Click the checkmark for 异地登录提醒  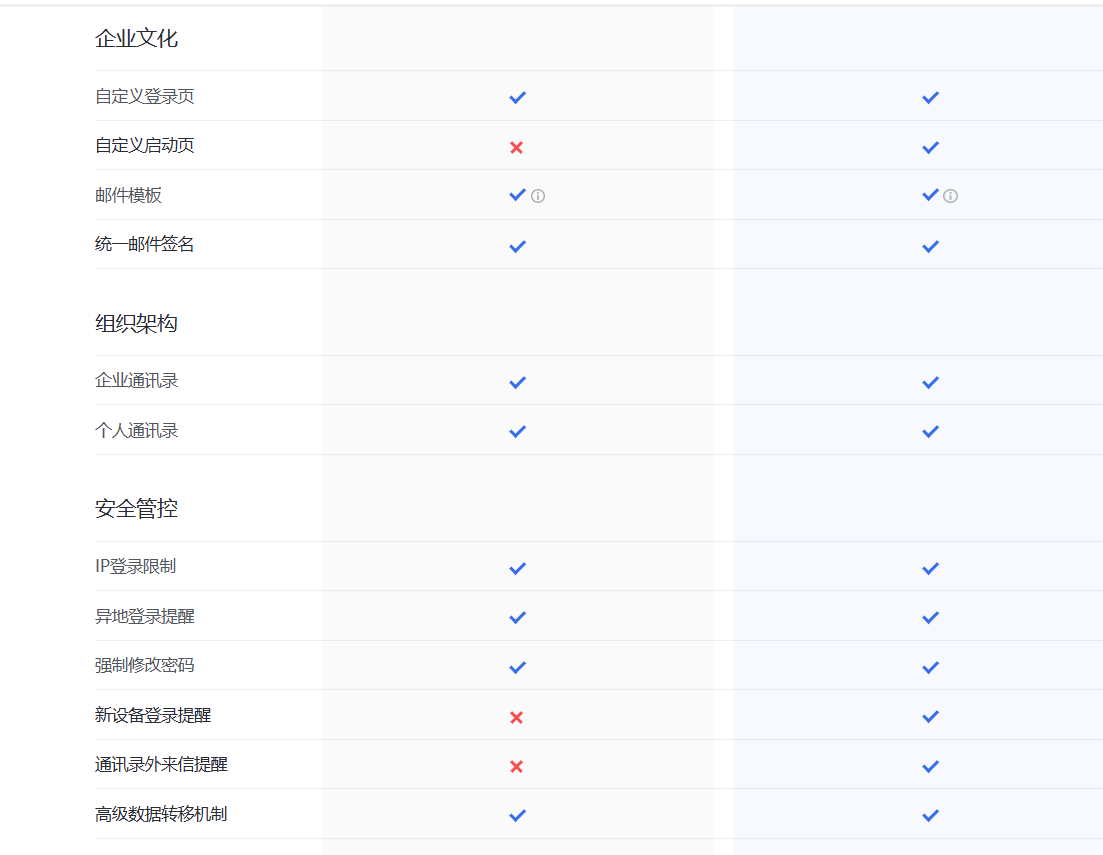pos(517,617)
